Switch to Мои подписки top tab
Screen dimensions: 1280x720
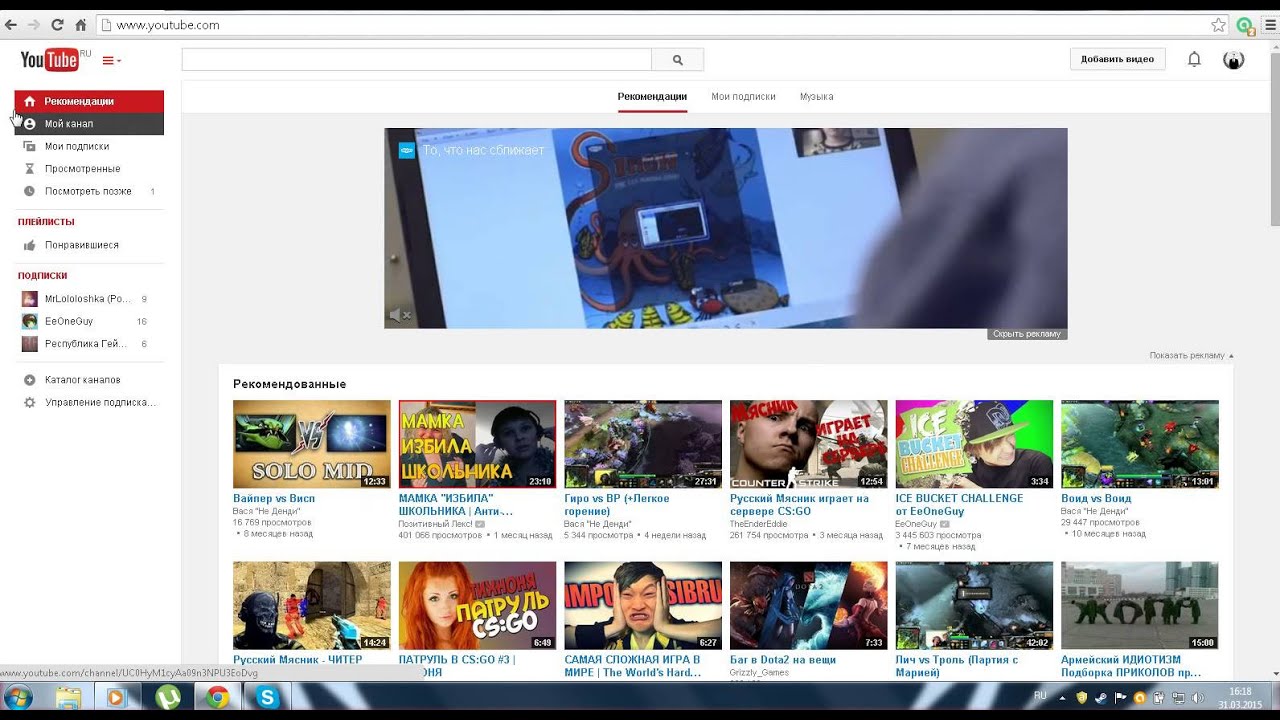[x=743, y=97]
